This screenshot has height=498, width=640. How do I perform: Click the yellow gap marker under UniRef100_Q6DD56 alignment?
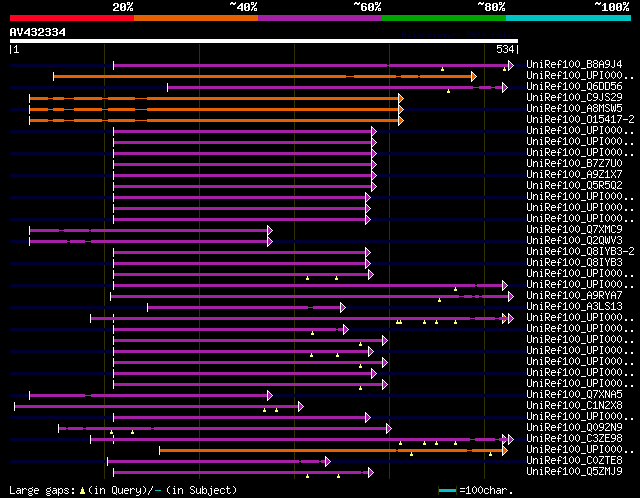[x=449, y=91]
